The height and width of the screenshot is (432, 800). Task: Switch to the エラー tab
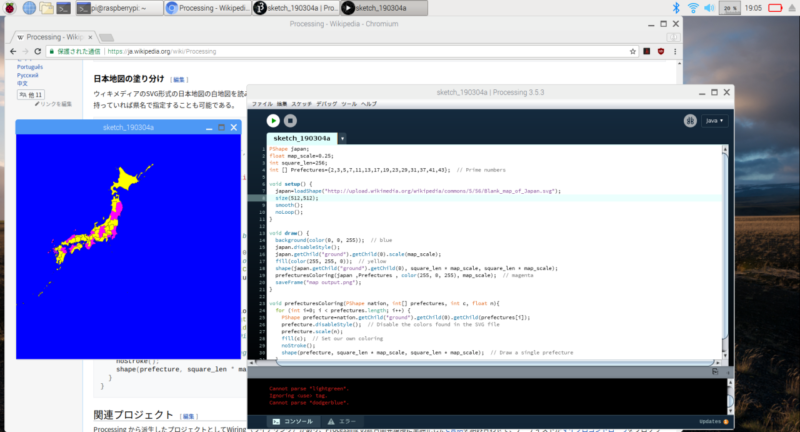[342, 421]
